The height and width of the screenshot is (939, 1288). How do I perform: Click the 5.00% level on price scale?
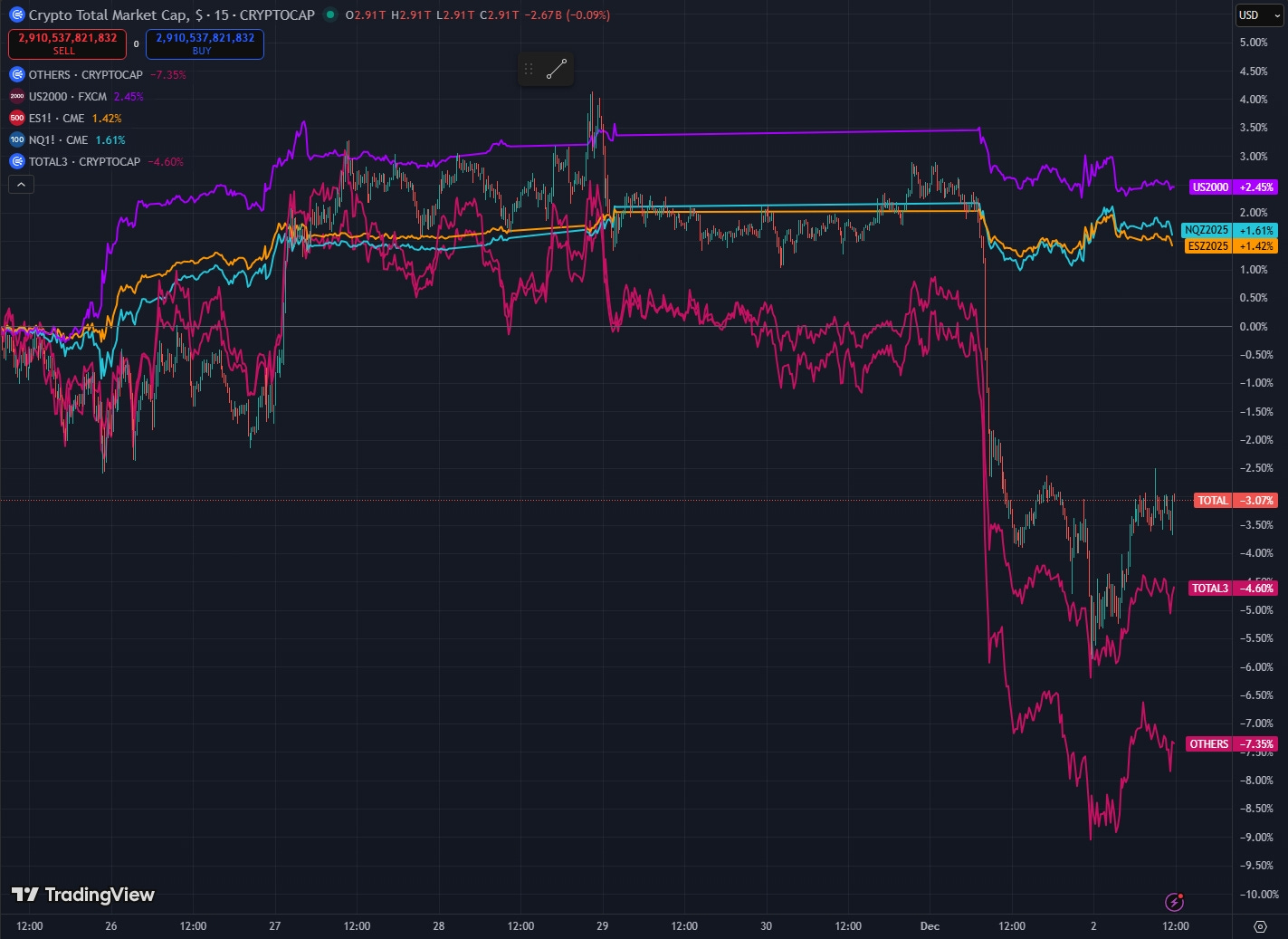click(x=1254, y=43)
